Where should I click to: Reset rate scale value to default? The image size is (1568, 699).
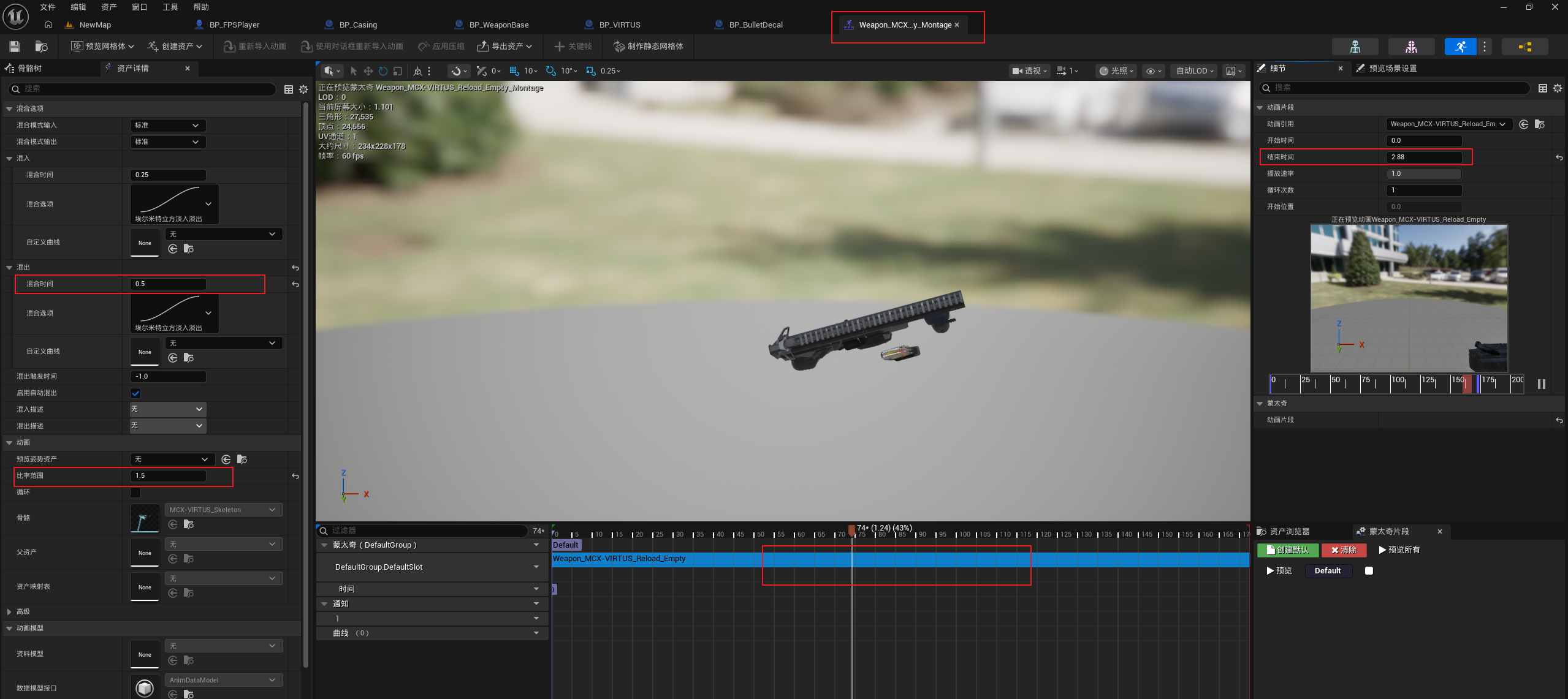pos(295,476)
